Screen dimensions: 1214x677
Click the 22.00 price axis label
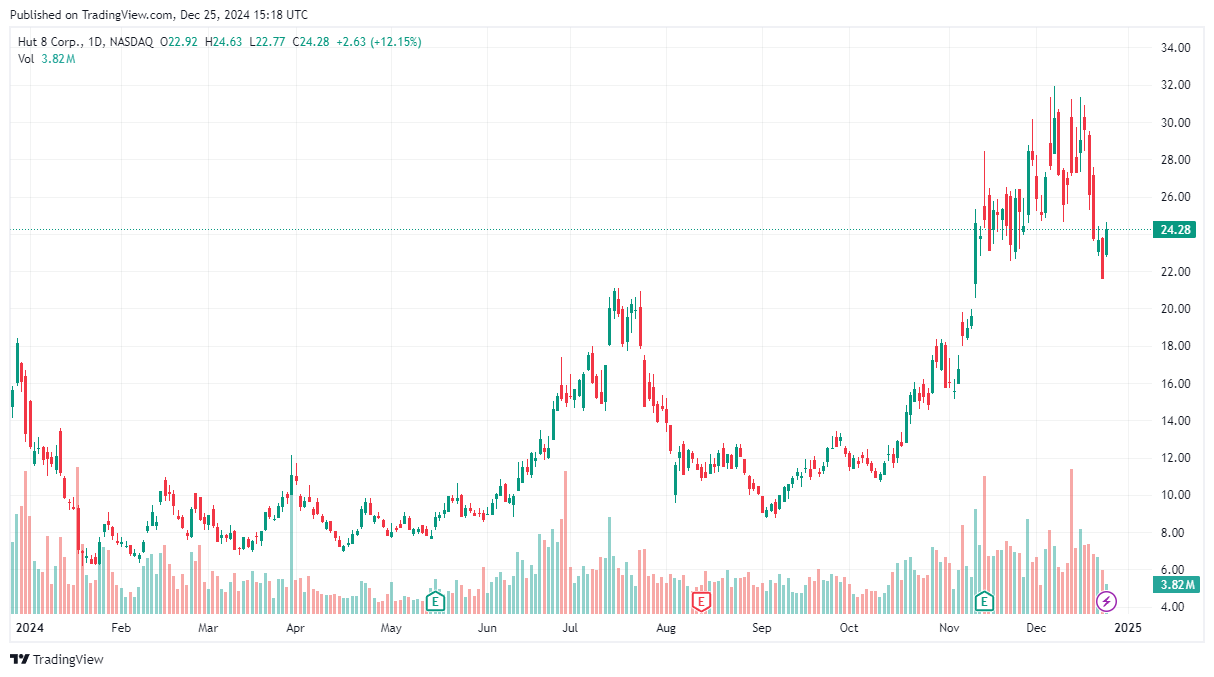[1174, 272]
